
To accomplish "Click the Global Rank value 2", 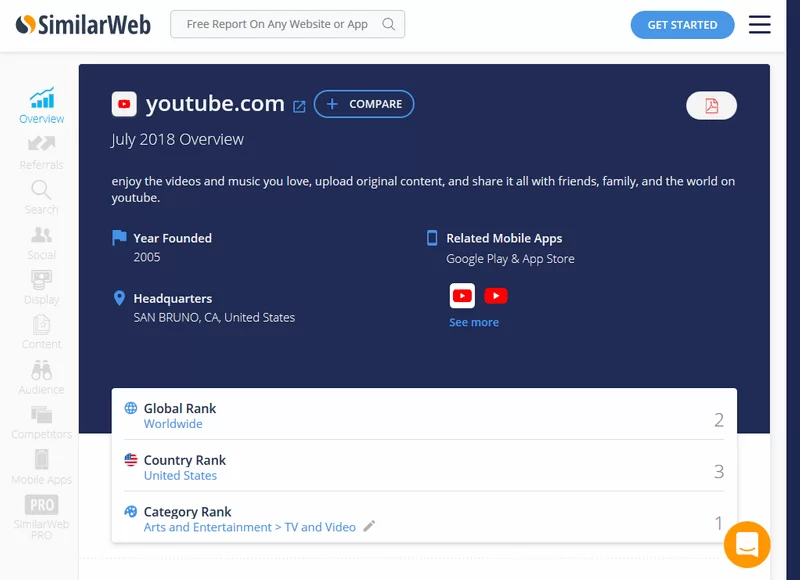I will [718, 420].
